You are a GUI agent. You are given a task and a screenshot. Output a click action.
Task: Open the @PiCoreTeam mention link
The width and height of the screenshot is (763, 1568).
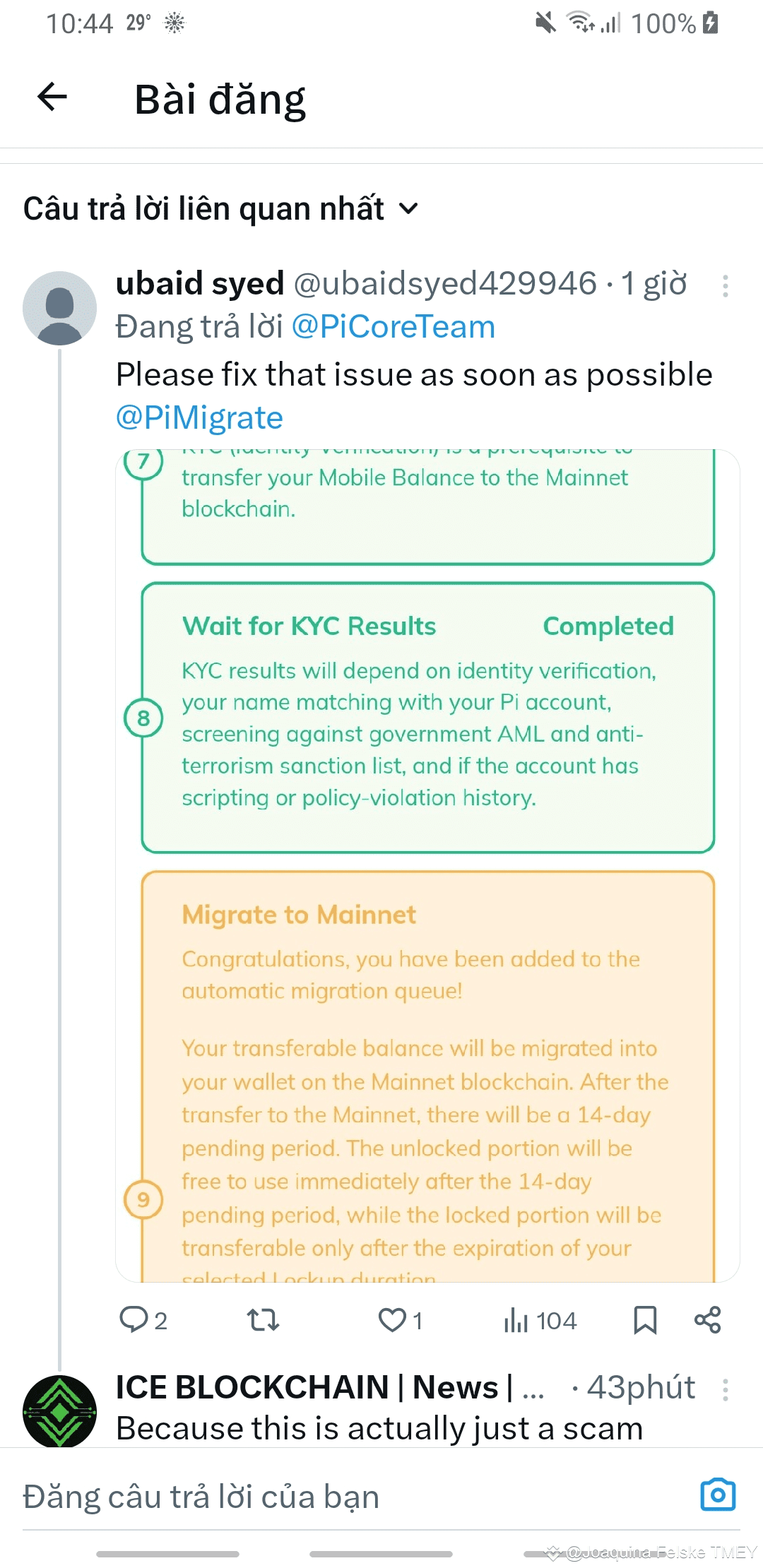pos(393,327)
